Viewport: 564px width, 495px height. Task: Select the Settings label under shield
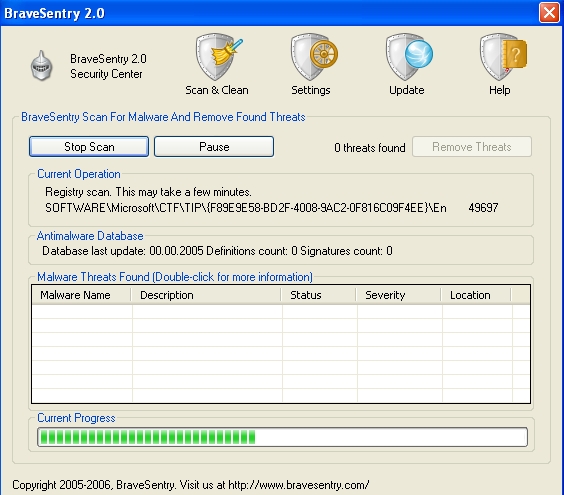click(311, 90)
